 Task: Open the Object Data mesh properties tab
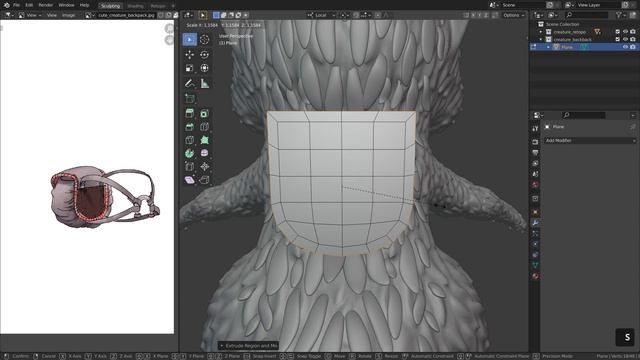click(535, 265)
